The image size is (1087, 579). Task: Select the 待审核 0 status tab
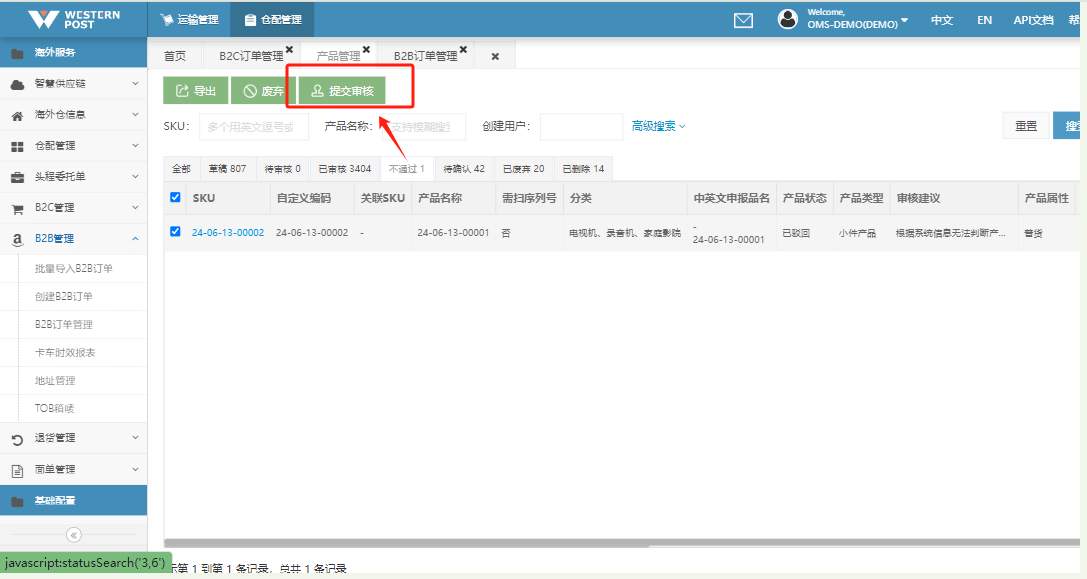click(x=282, y=168)
